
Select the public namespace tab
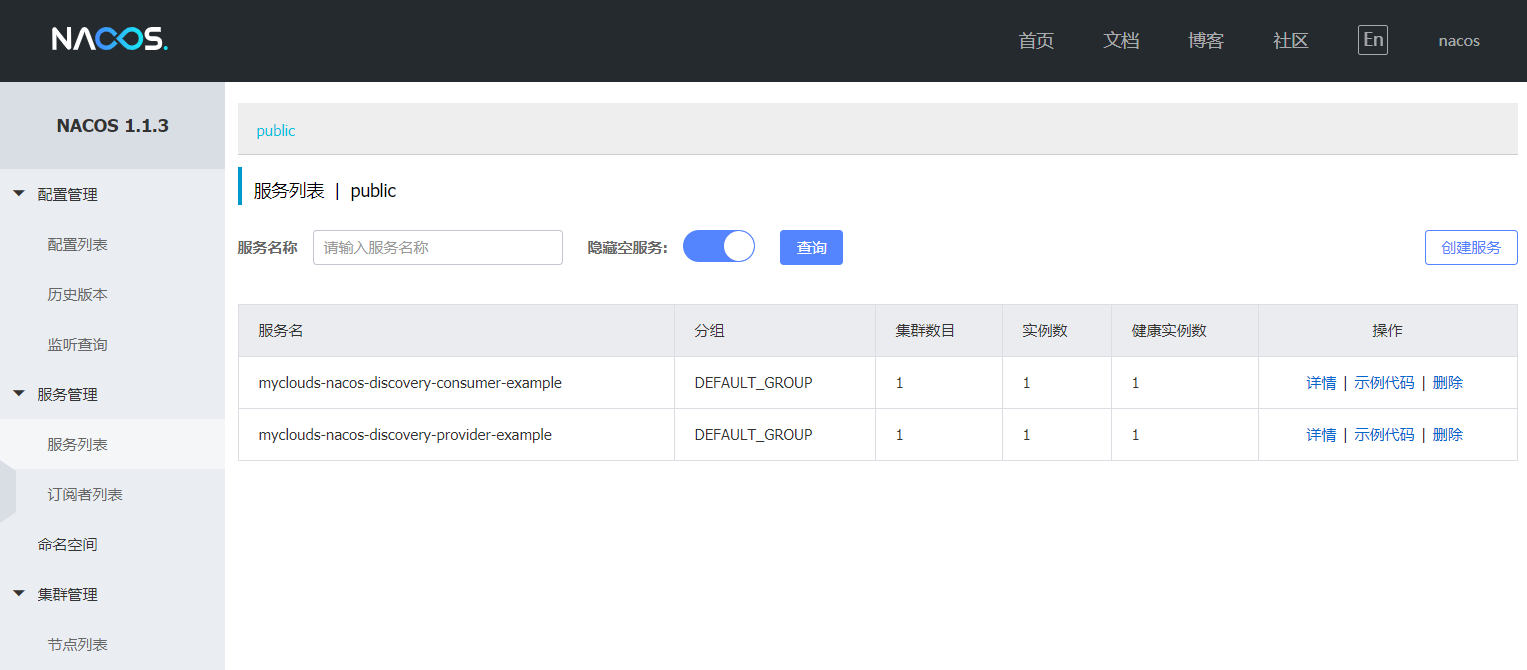276,131
